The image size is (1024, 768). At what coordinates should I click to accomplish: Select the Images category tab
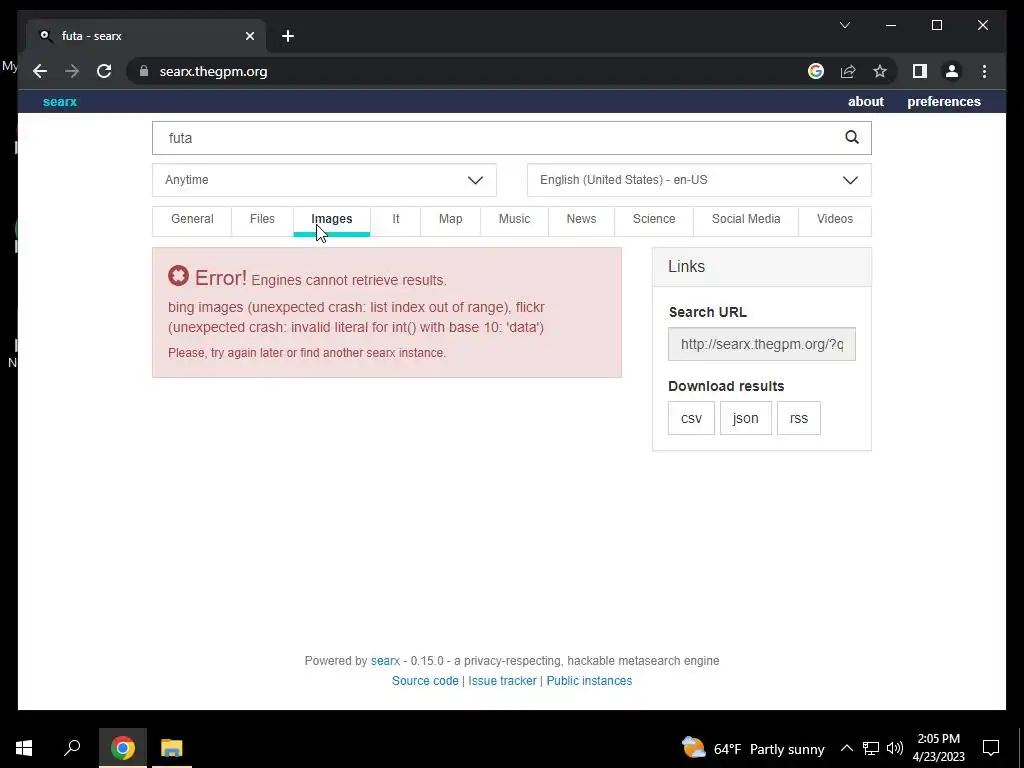point(332,219)
